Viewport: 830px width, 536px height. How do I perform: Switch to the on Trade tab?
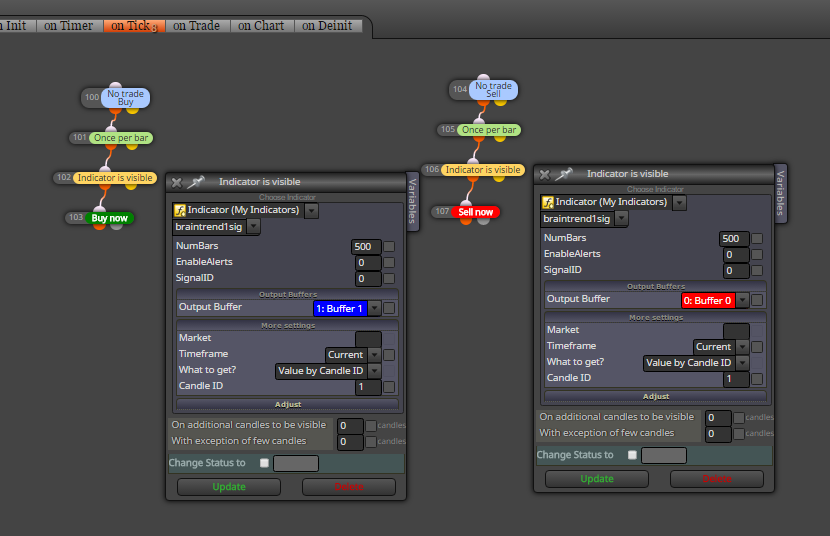pos(196,25)
